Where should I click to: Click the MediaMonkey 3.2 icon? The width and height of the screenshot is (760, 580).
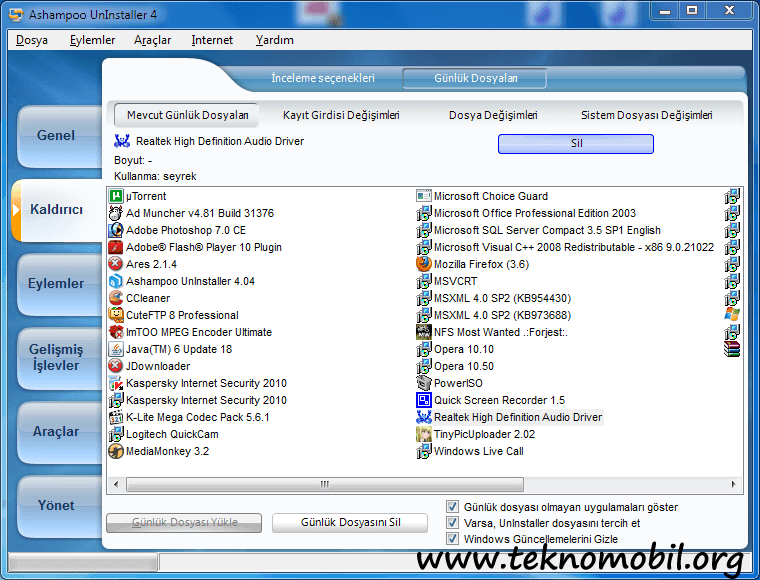116,451
